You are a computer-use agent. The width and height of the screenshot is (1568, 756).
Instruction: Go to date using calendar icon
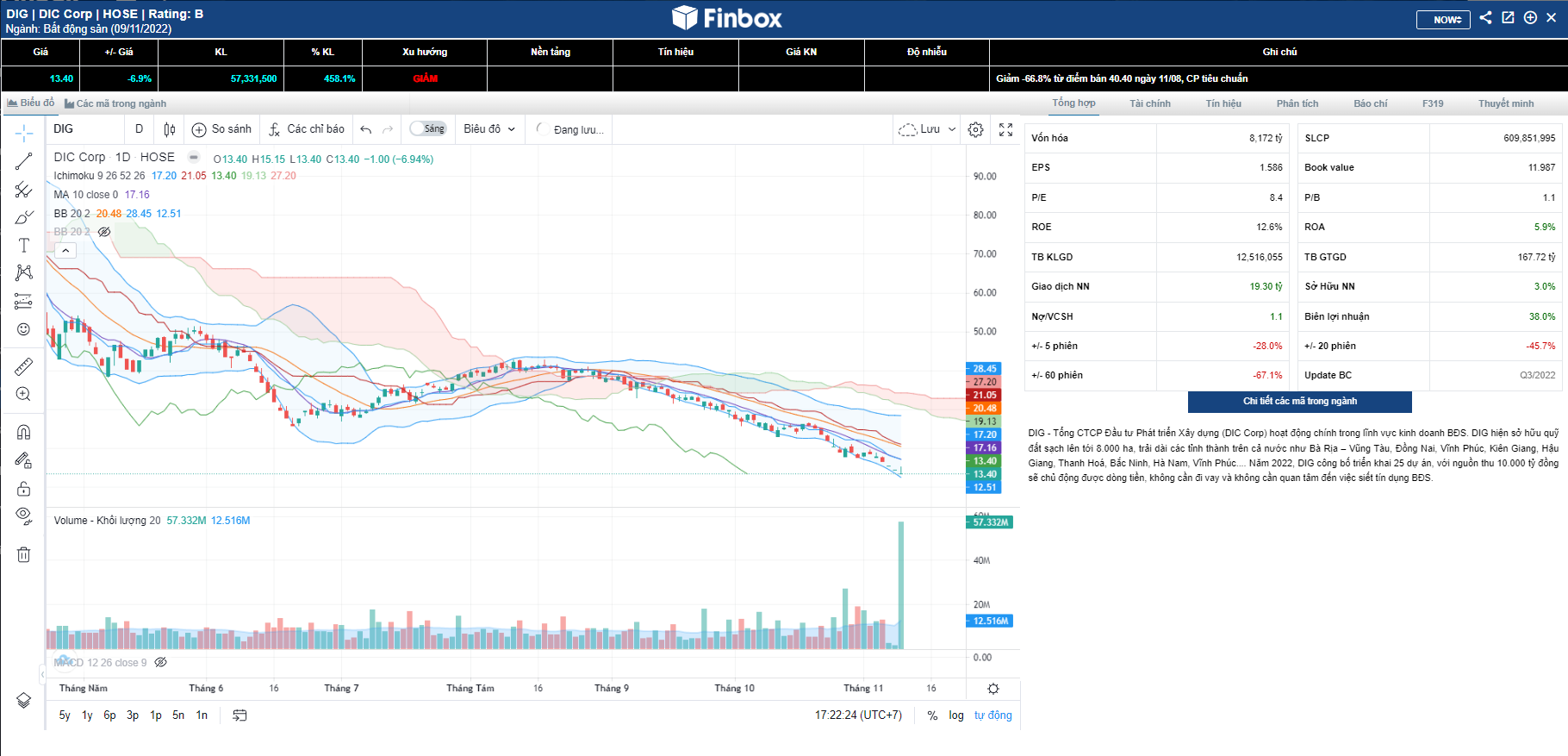tap(240, 715)
